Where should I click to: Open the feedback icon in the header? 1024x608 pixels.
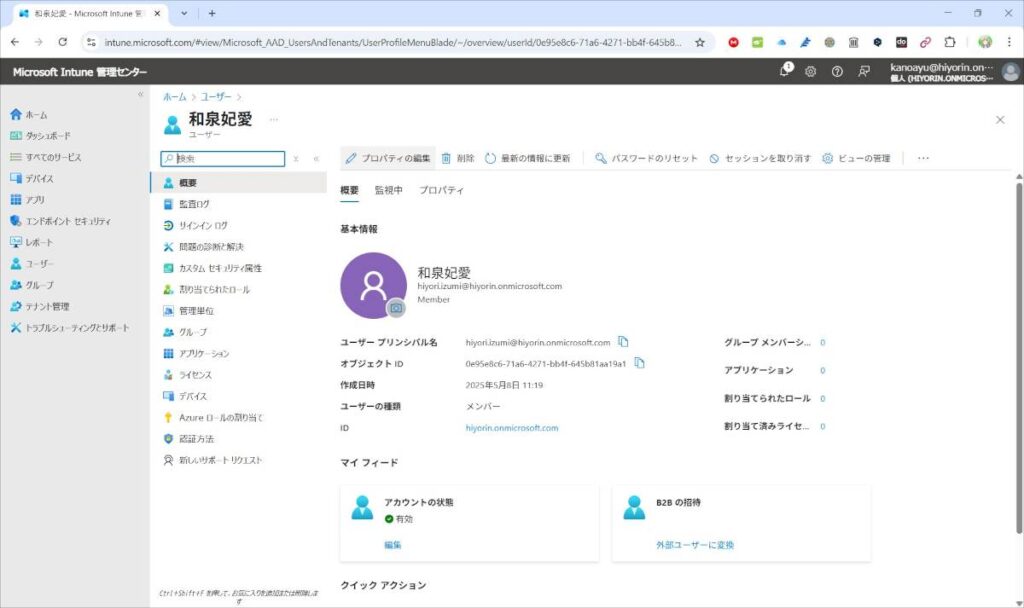(x=863, y=72)
